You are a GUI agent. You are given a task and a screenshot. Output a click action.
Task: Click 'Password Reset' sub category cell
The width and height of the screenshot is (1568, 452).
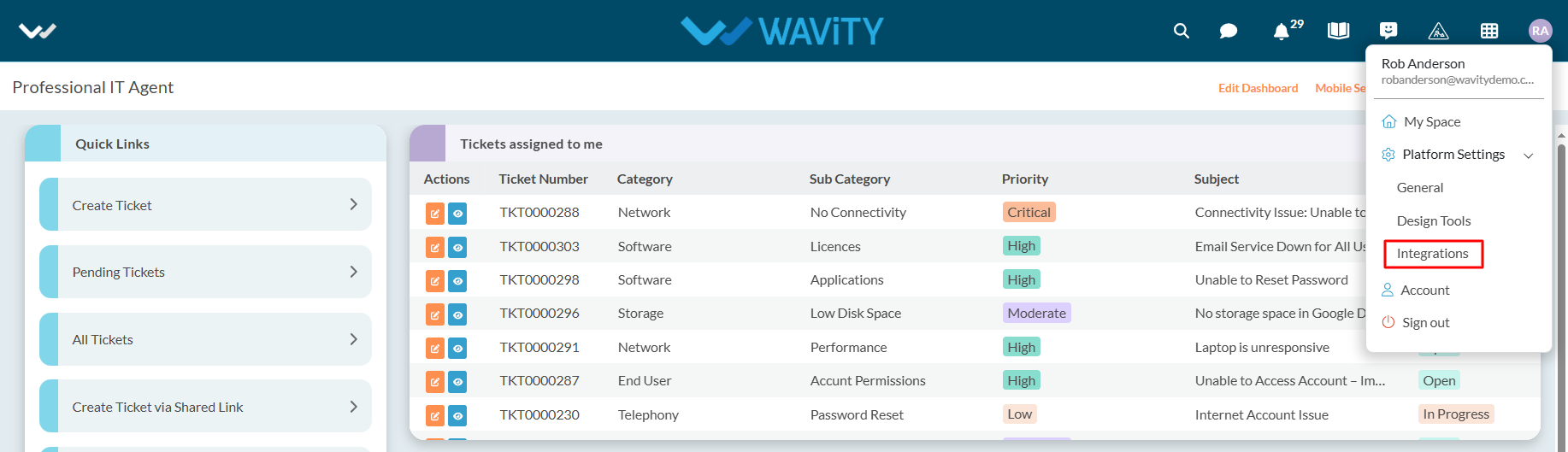[x=857, y=415]
